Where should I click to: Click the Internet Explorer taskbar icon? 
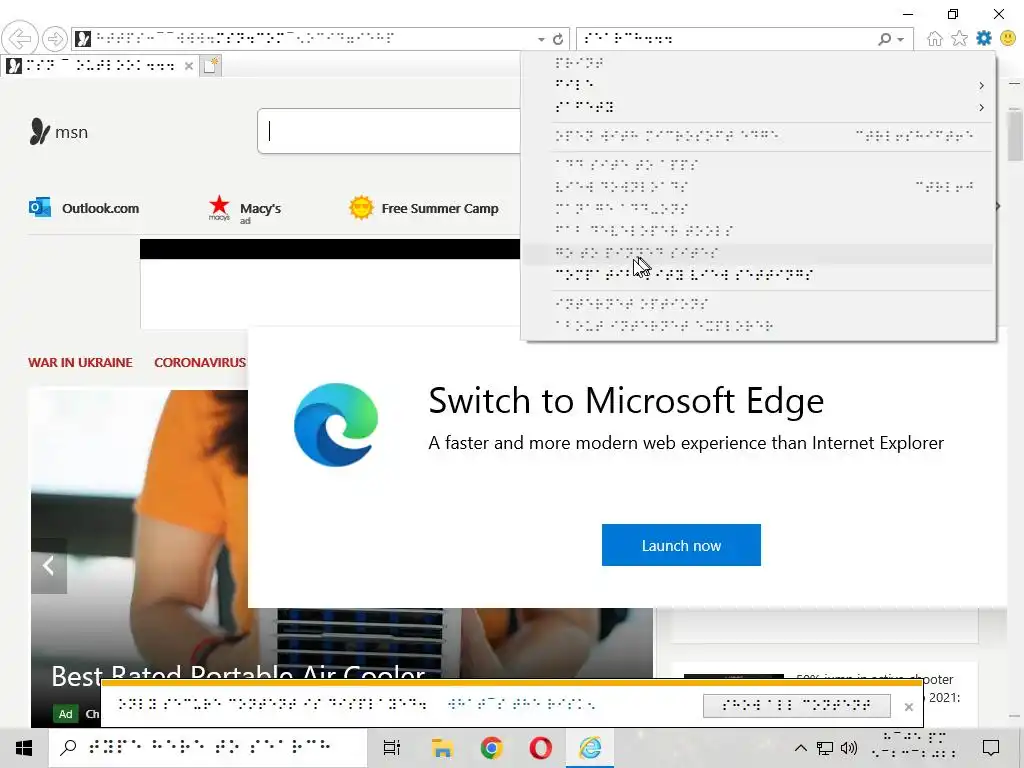[x=590, y=748]
